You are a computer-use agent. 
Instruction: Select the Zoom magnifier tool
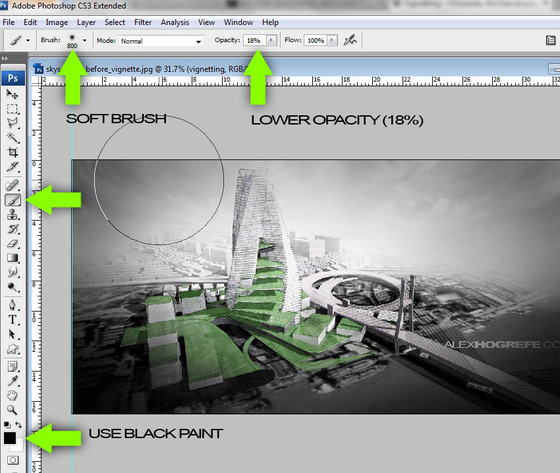(12, 410)
